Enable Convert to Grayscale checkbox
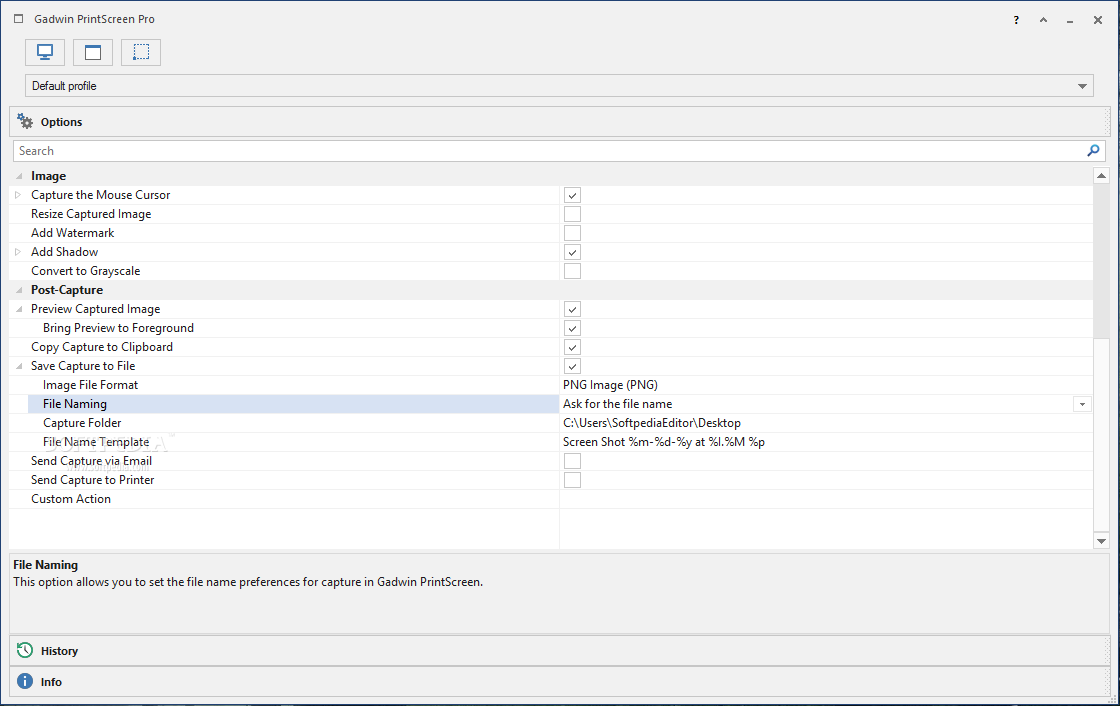Viewport: 1120px width, 706px height. 572,271
